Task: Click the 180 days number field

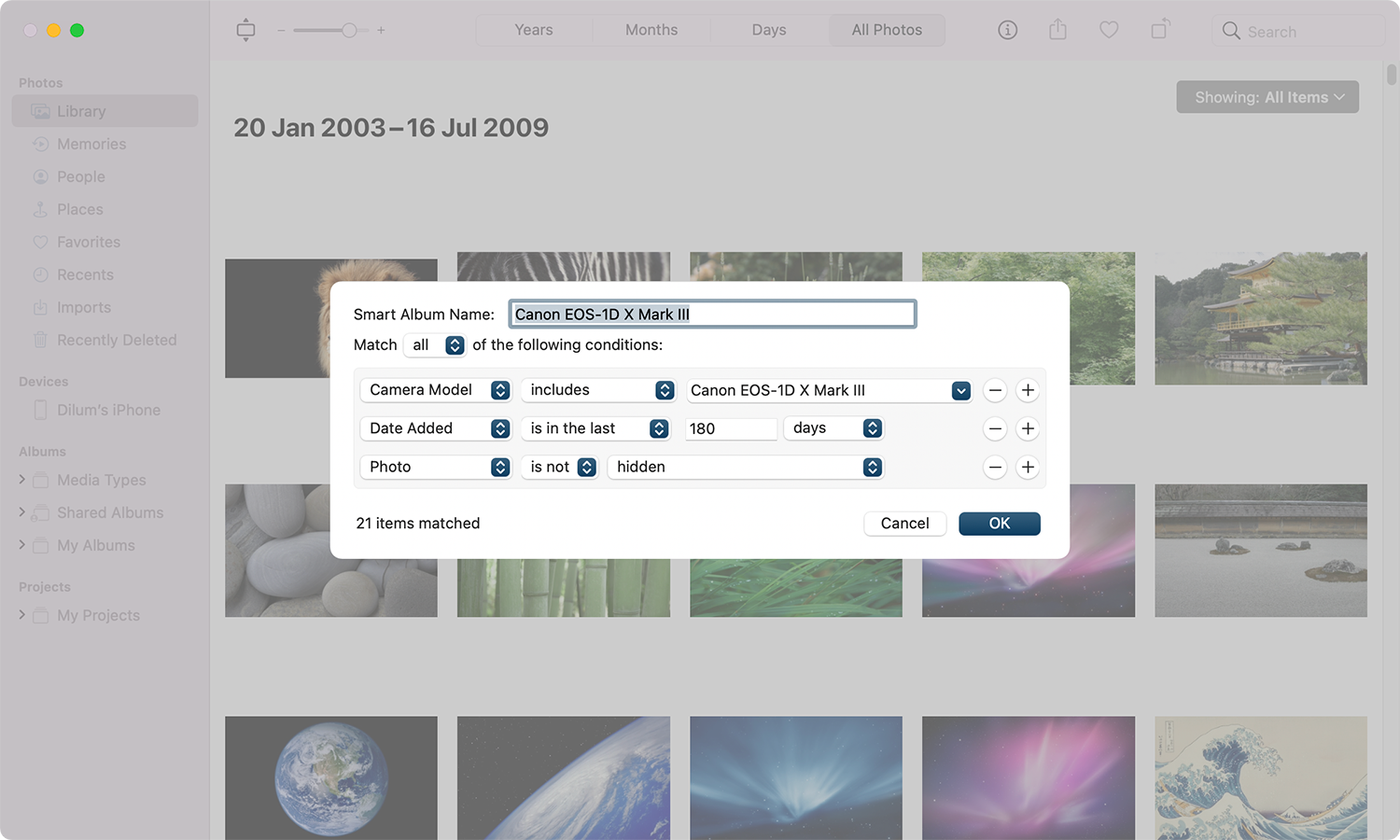Action: coord(731,429)
